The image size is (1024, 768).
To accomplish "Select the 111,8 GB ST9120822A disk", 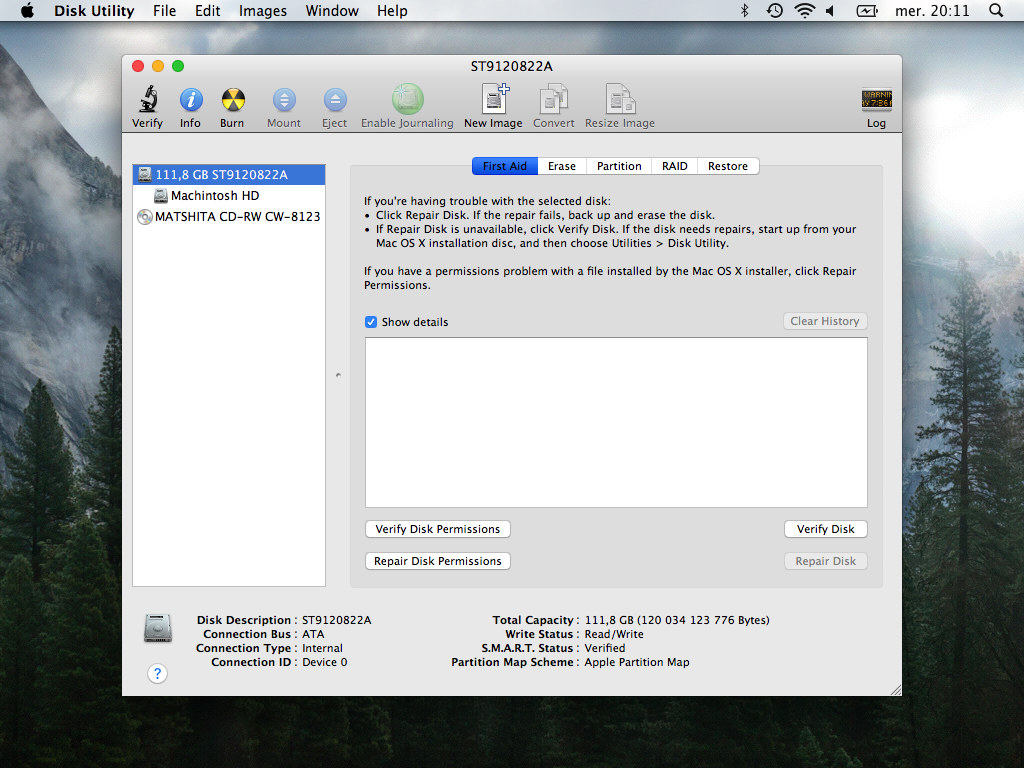I will (x=229, y=174).
